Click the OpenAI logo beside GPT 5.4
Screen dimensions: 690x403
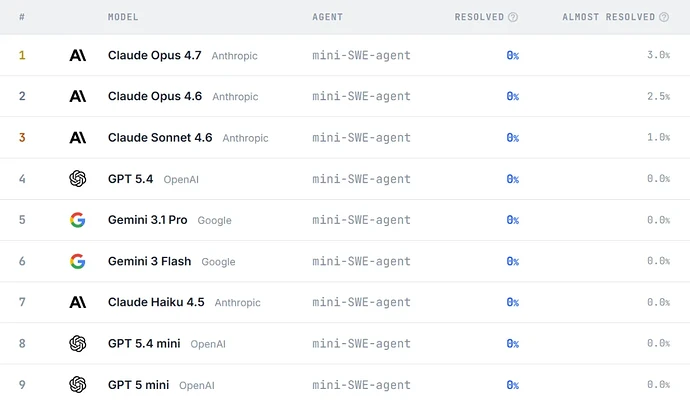tap(77, 179)
